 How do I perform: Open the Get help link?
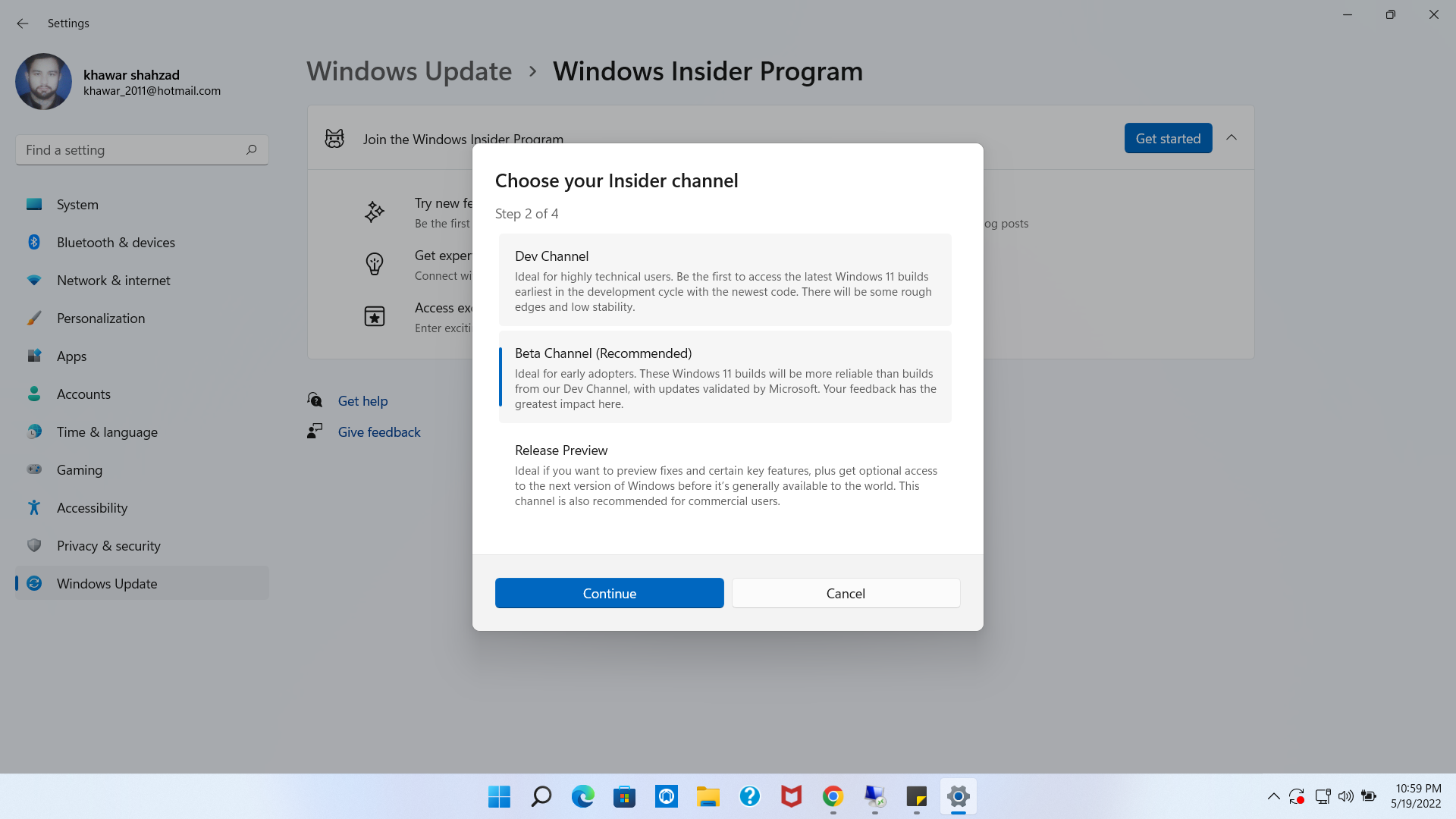coord(362,400)
